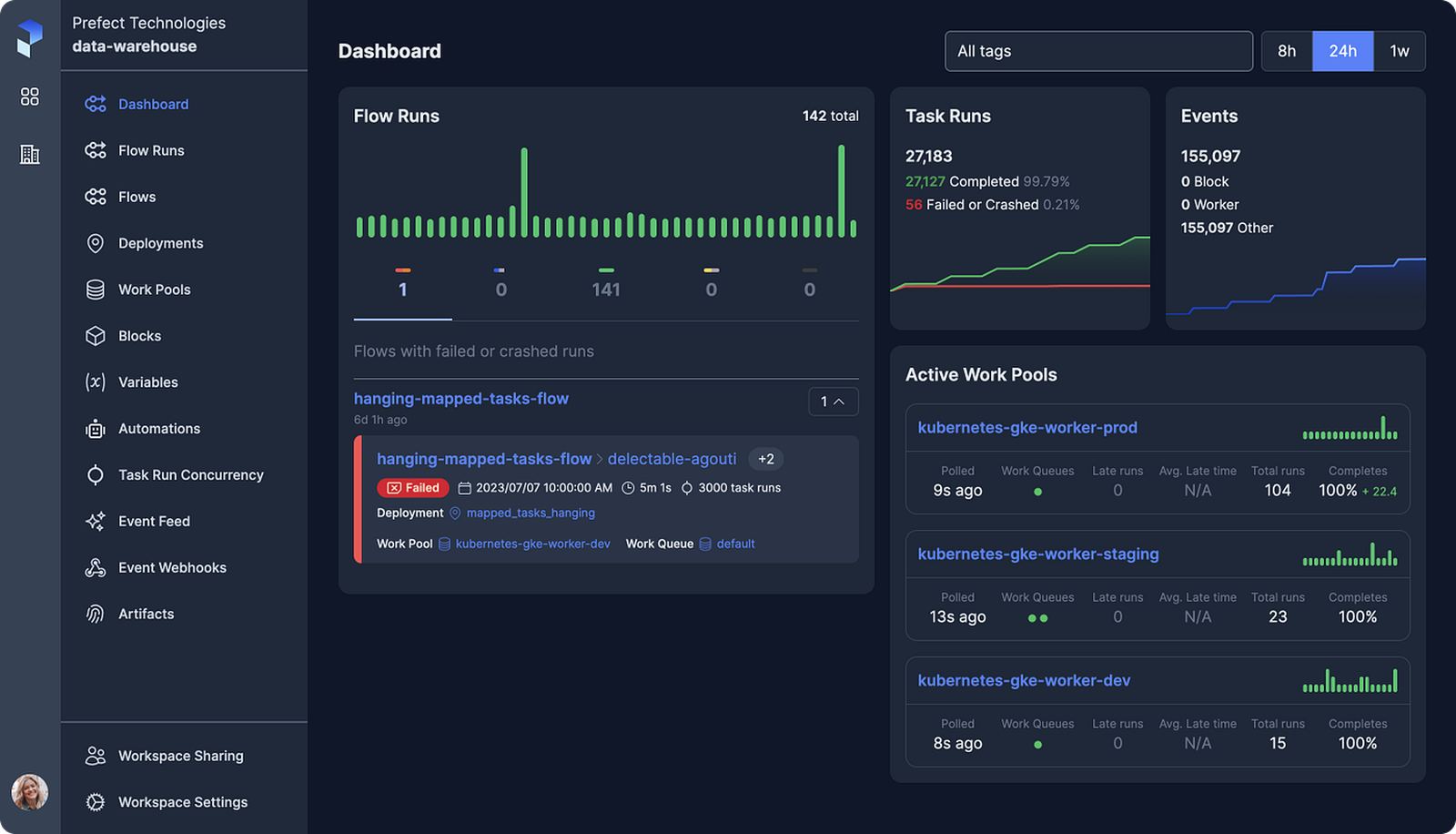Open the kubernetes-gke-worker-prod work pool link
1456x834 pixels.
coord(1027,428)
